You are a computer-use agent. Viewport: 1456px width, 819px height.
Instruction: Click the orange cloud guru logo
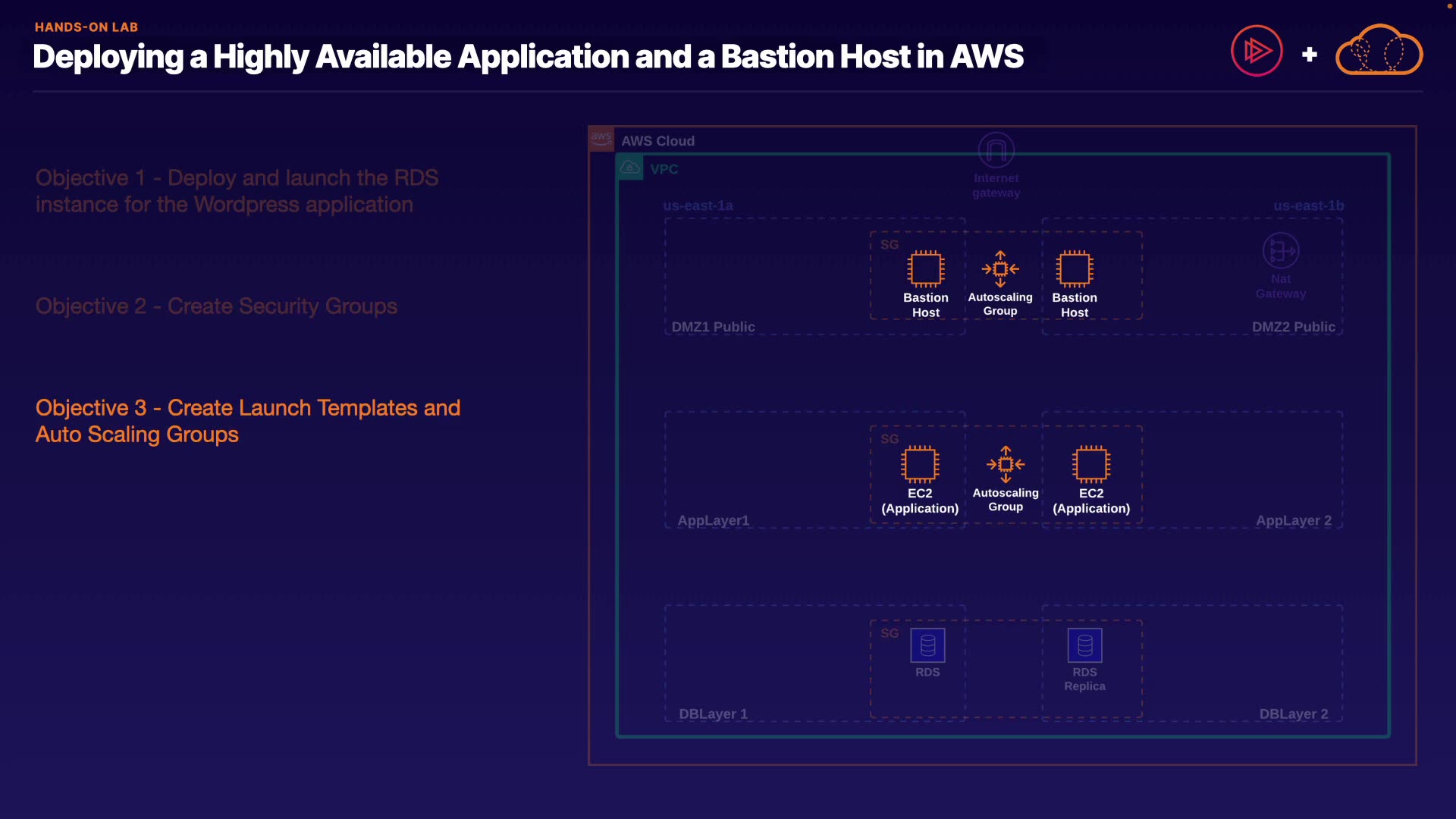[x=1379, y=51]
